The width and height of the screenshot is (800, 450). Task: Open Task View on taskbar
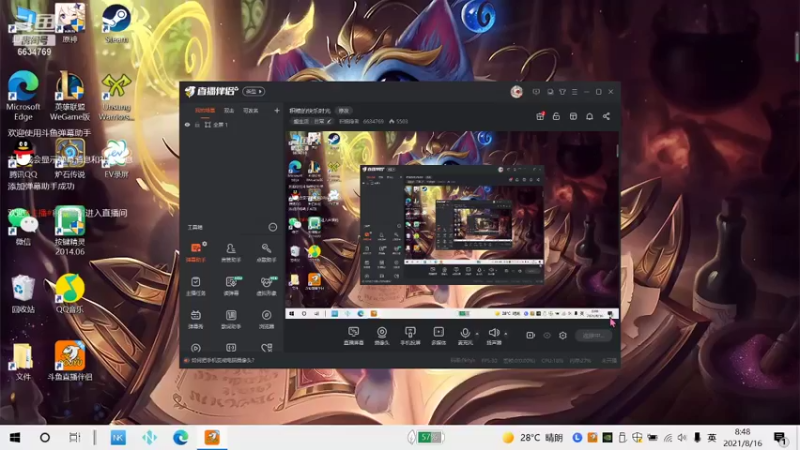coord(75,437)
